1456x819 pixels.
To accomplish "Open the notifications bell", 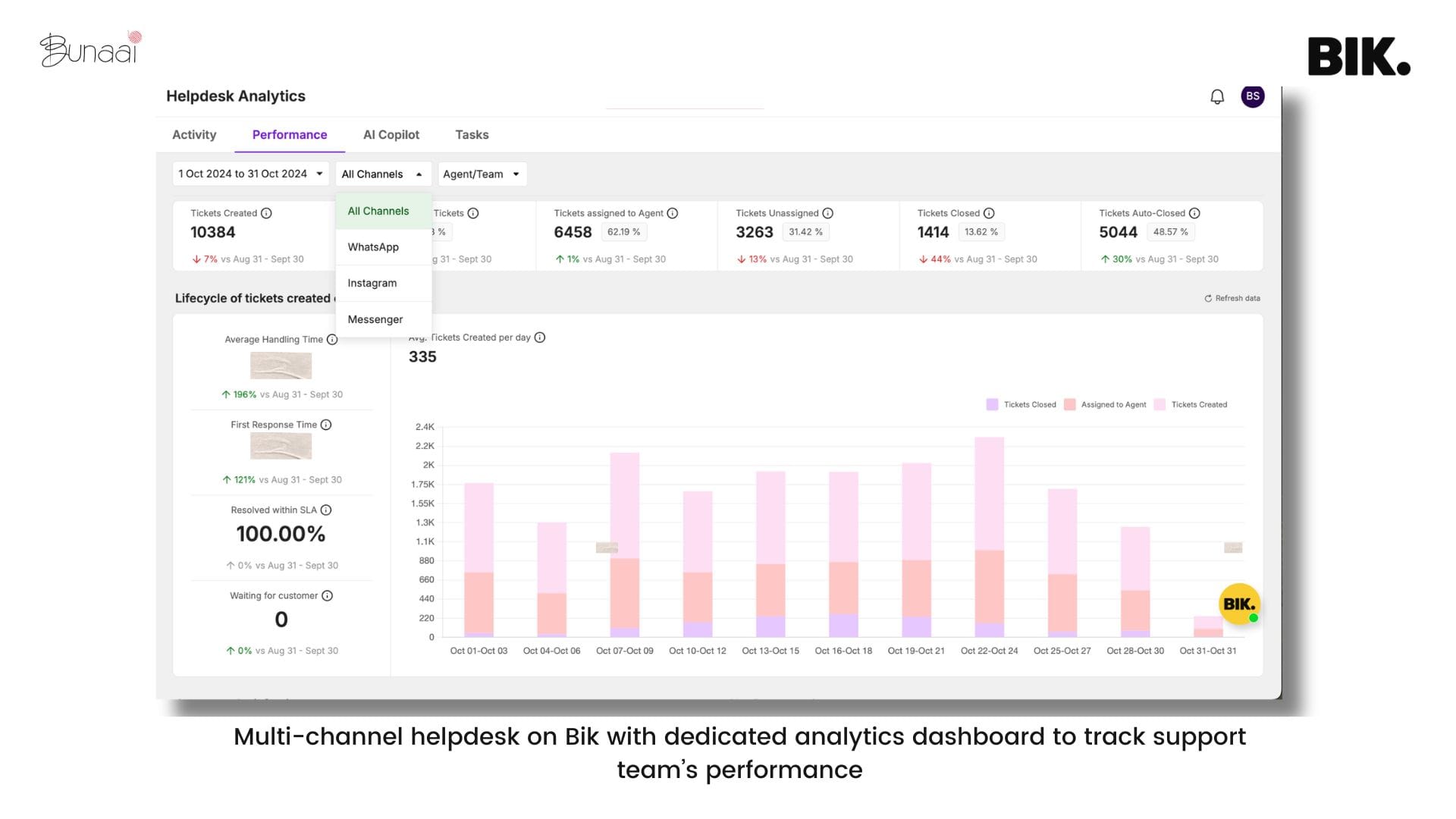I will click(1218, 97).
